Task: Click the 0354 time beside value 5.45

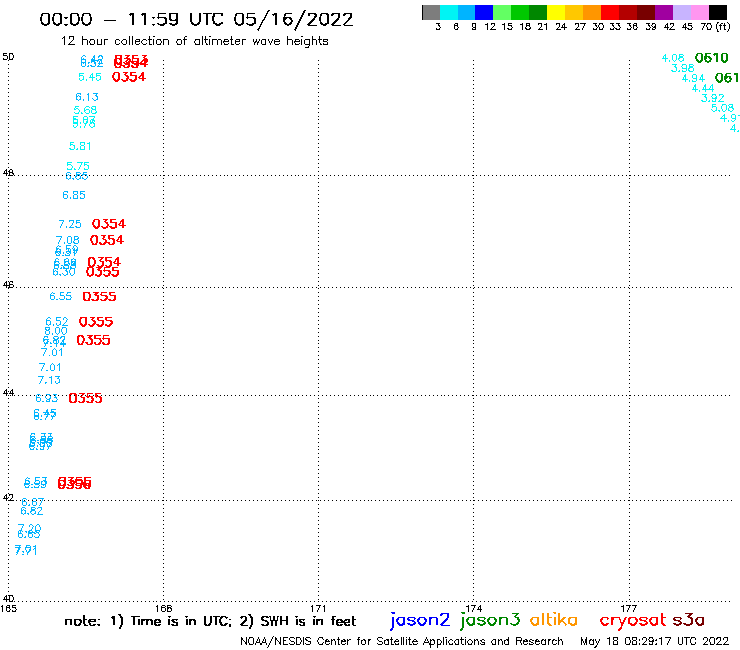Action: pyautogui.click(x=129, y=77)
